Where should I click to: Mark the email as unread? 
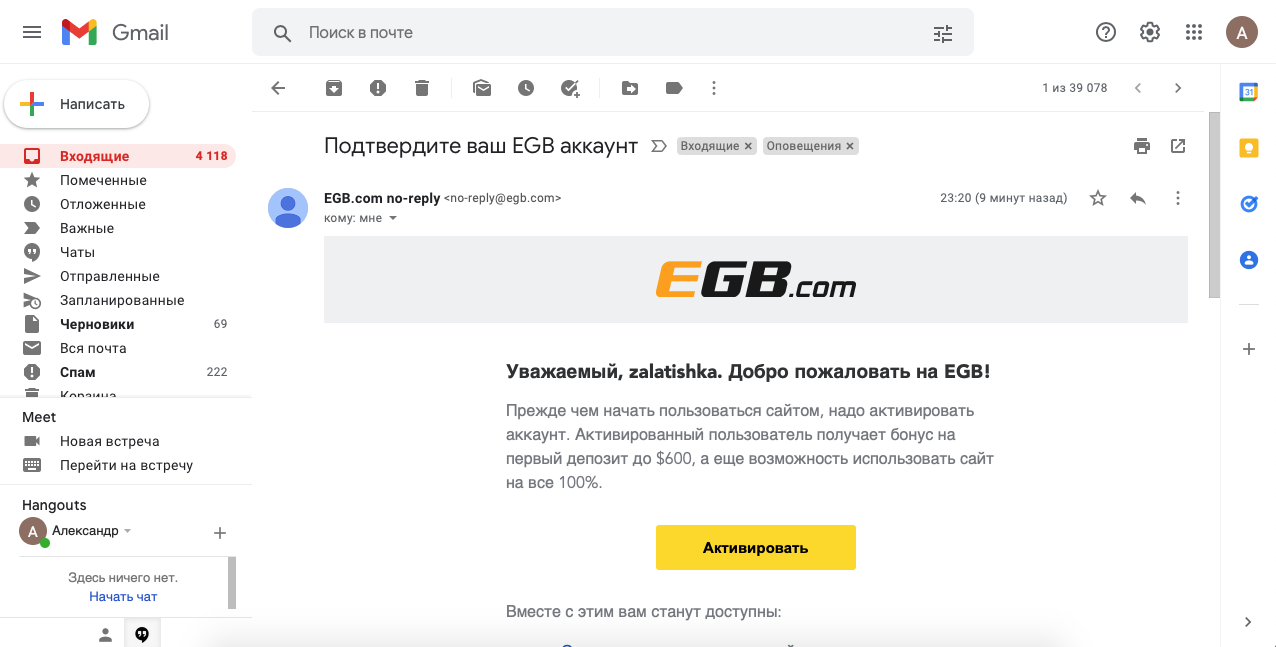(x=482, y=88)
